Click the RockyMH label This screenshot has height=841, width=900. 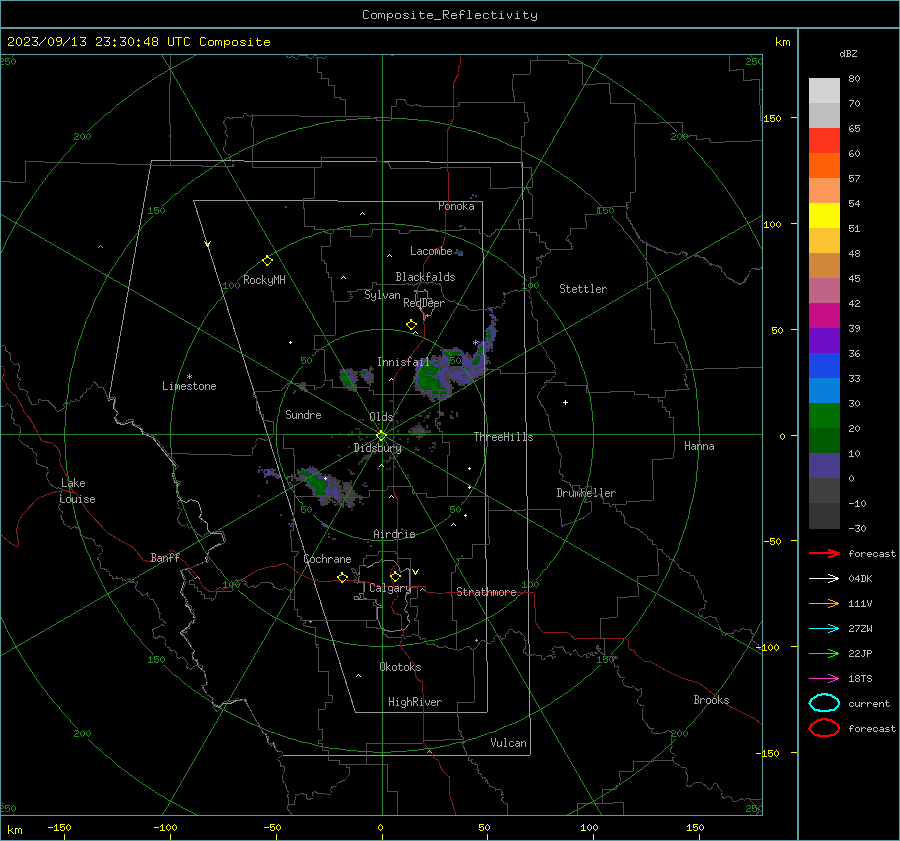click(x=264, y=280)
